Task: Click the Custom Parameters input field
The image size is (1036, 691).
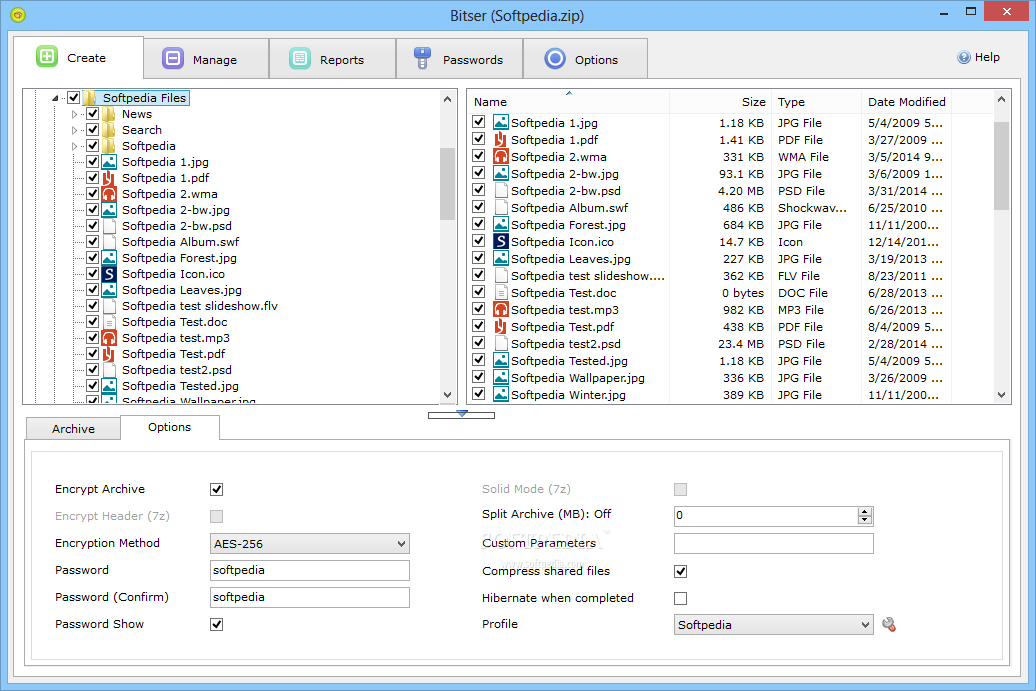Action: click(774, 544)
